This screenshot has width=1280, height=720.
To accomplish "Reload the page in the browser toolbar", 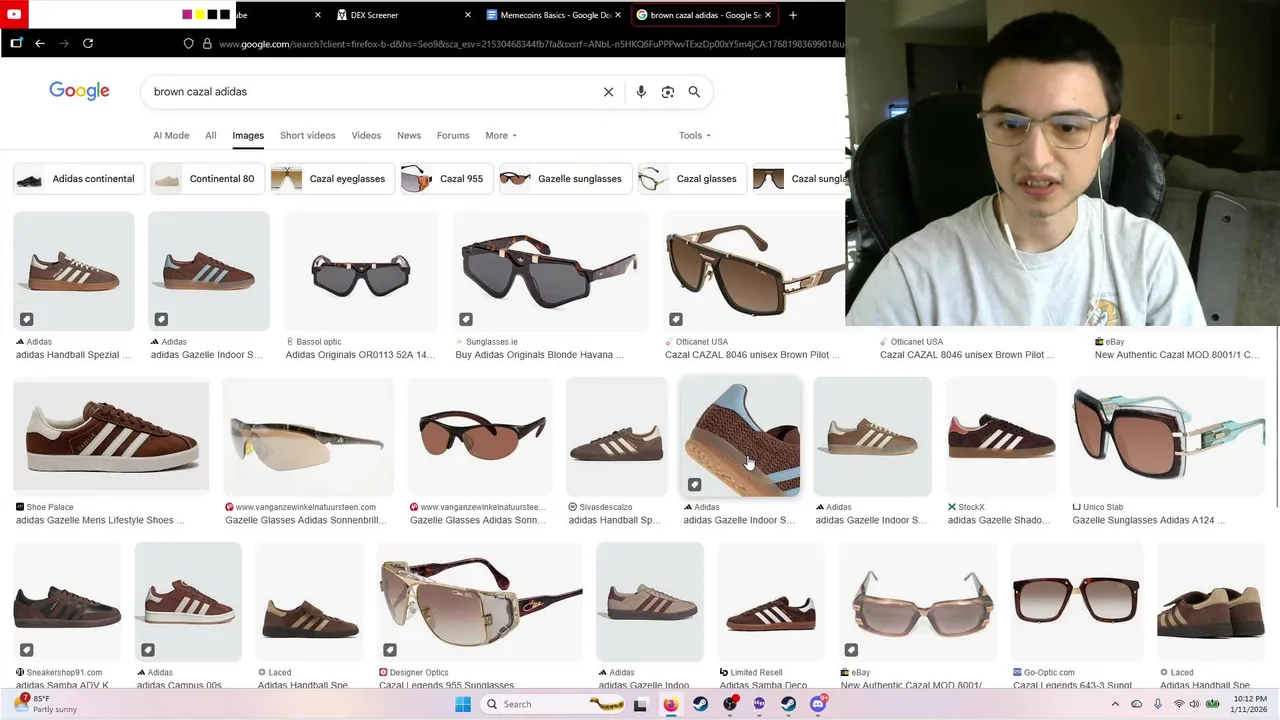I will tap(88, 43).
